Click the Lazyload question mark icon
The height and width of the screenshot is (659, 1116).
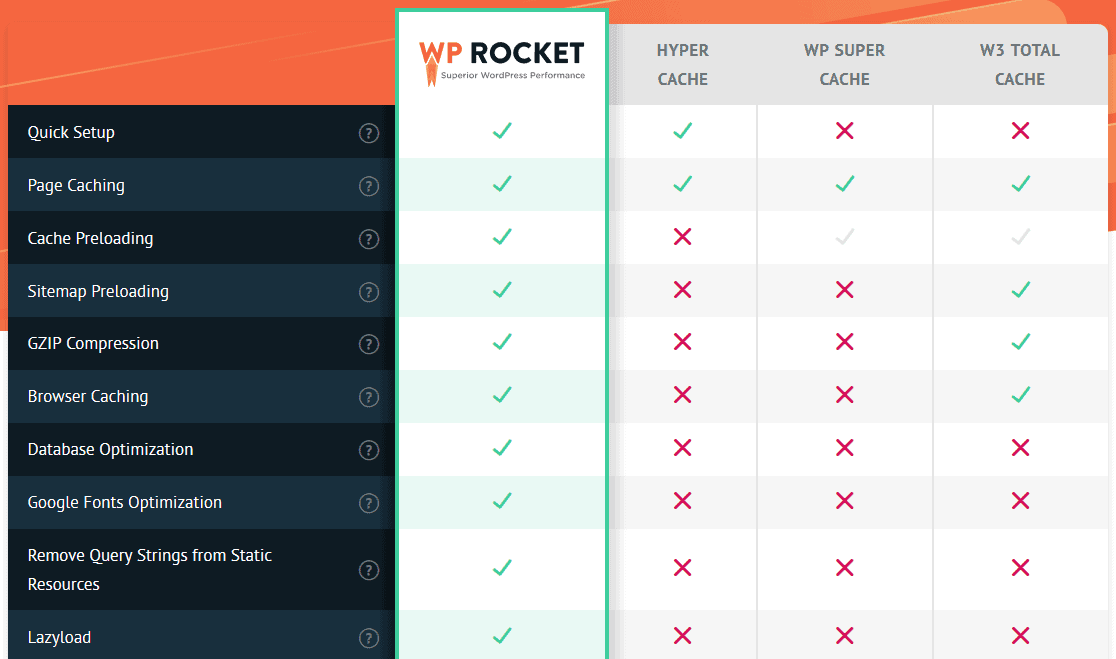pos(369,638)
